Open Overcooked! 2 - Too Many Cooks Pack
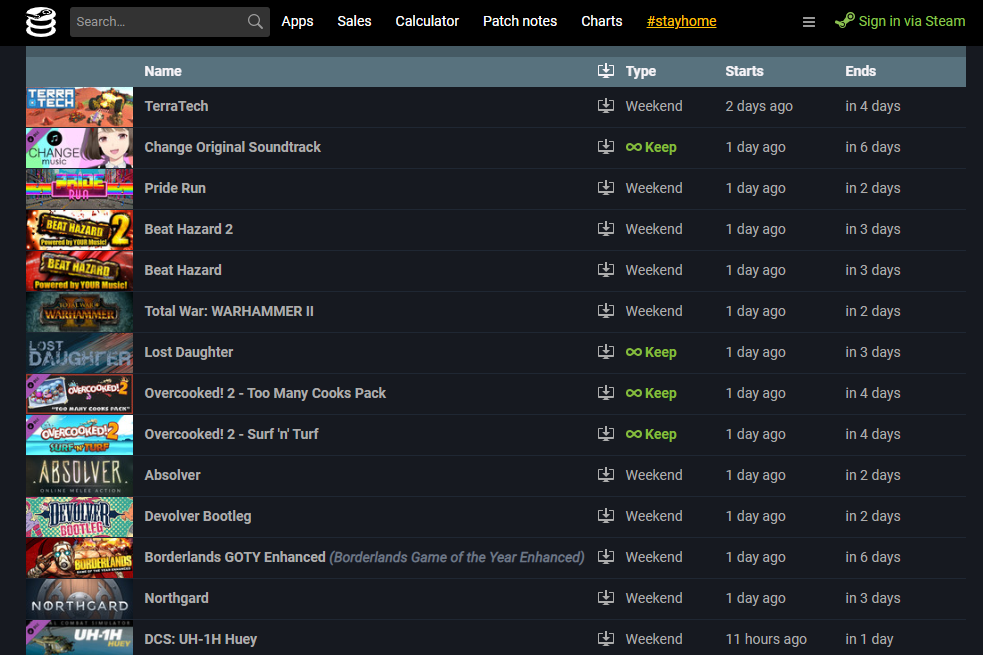Screen dimensions: 983x655 tap(265, 394)
